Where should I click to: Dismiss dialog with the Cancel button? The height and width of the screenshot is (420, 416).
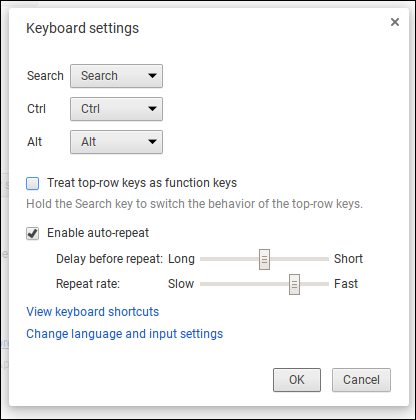(x=361, y=380)
